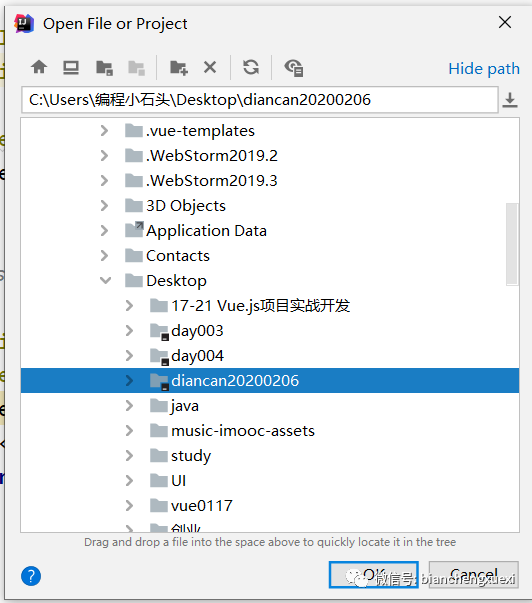532x603 pixels.
Task: Select Contacts folder
Action: [178, 256]
